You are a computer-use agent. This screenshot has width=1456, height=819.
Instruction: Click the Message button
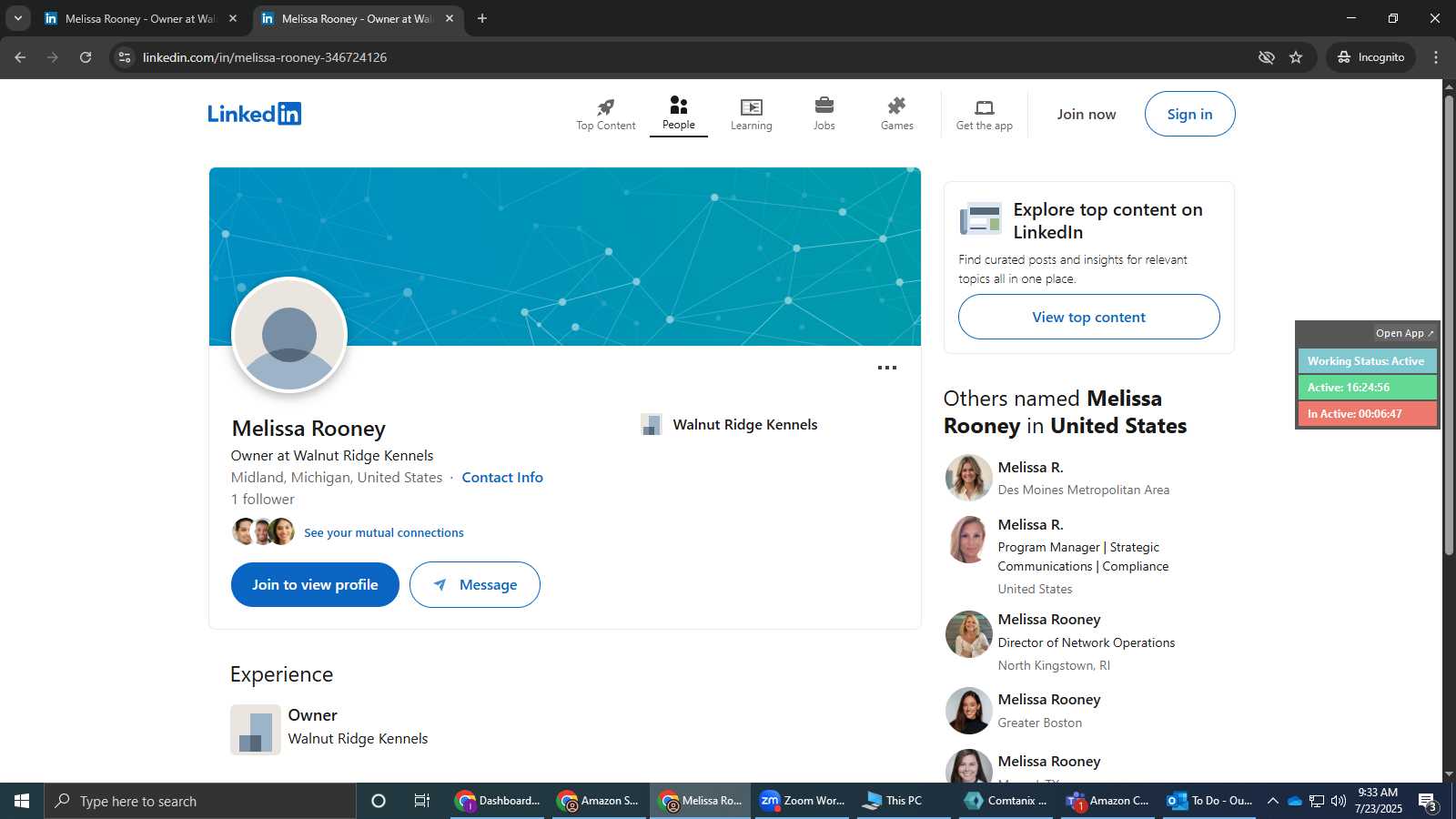tap(474, 584)
